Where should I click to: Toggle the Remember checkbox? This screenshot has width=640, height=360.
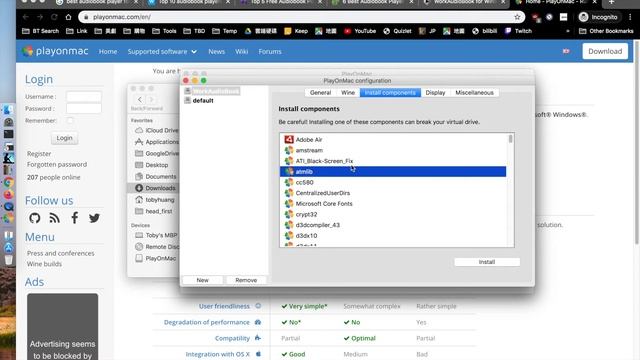[x=70, y=120]
